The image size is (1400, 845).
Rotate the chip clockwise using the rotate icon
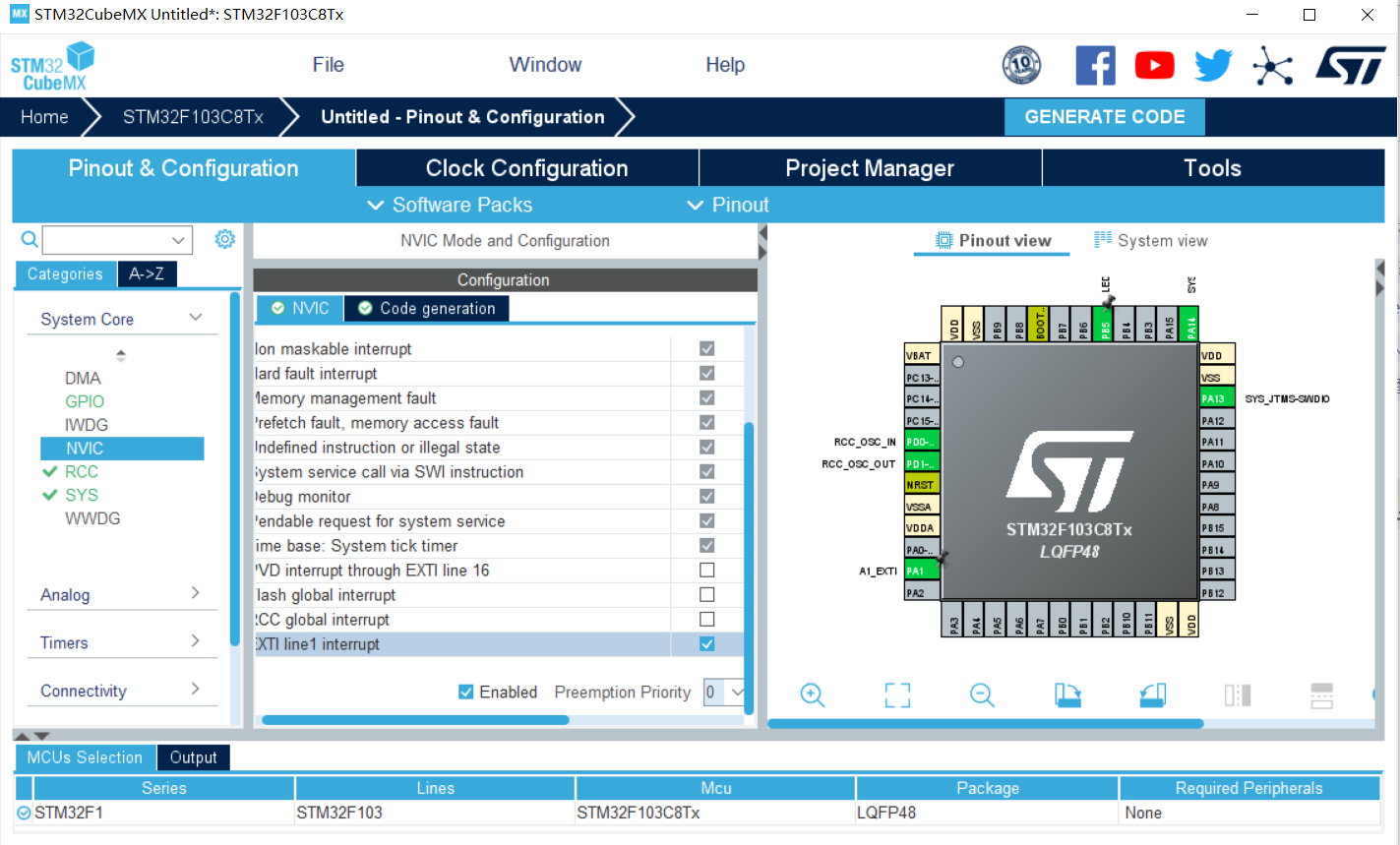point(1066,695)
